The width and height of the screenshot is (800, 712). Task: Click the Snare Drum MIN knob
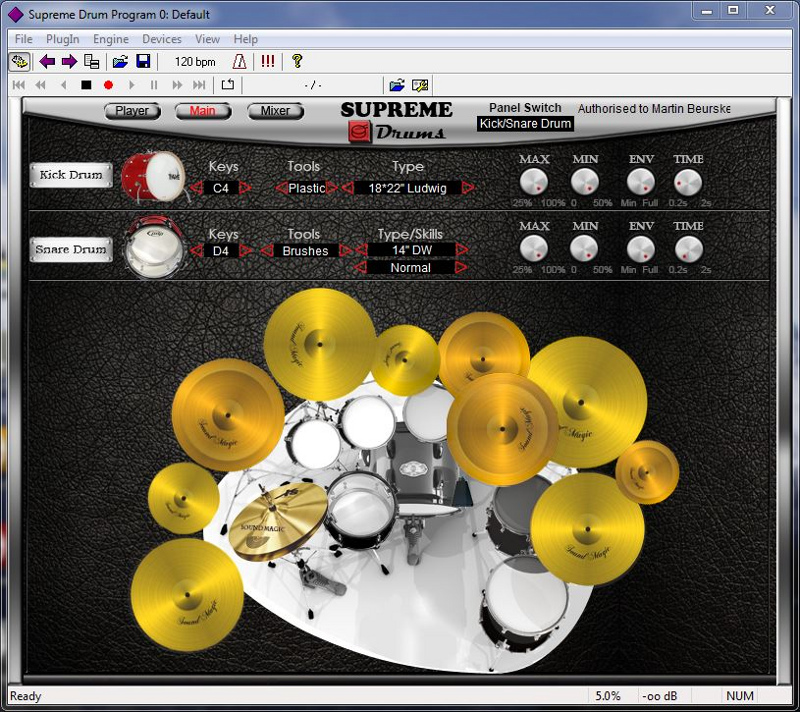click(584, 249)
